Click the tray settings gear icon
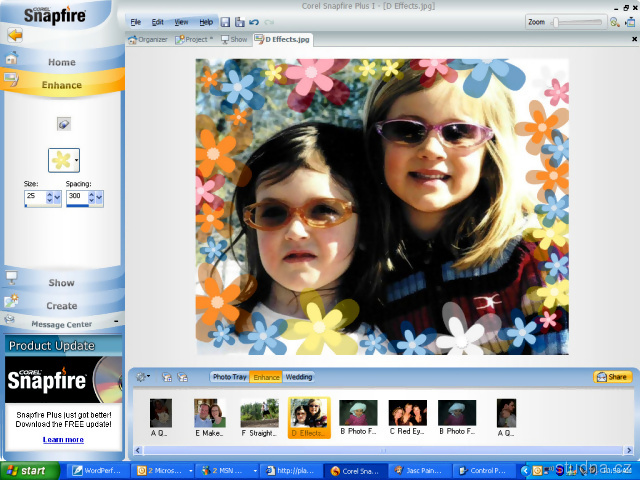 (x=141, y=377)
